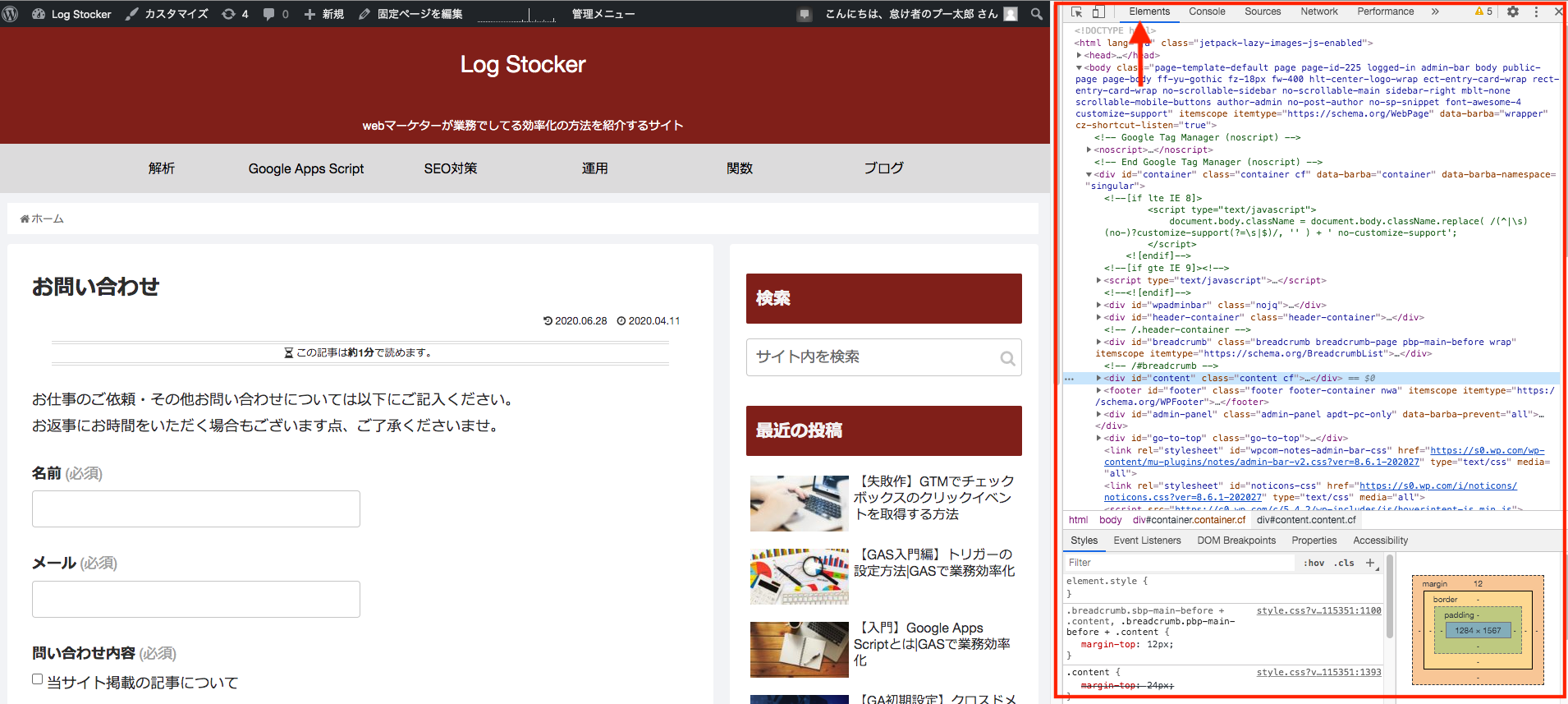The image size is (1568, 704).
Task: Expand the div#go-to-top node
Action: (x=1099, y=438)
